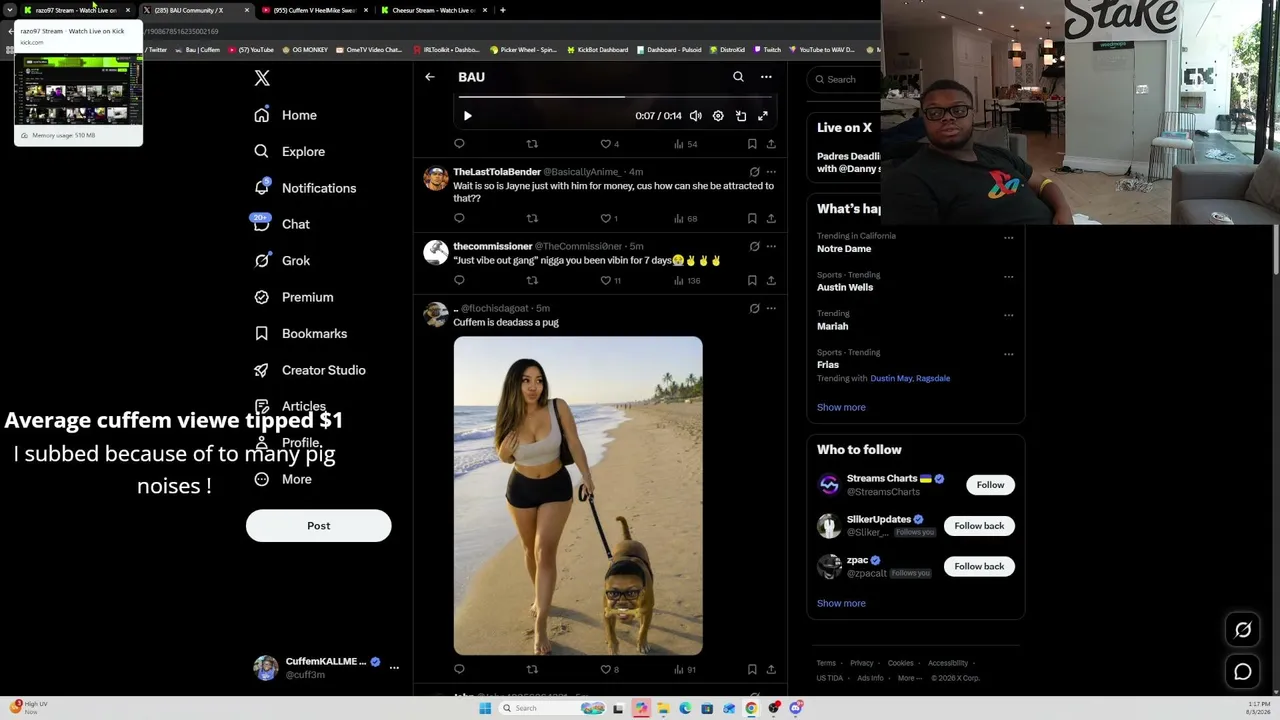The width and height of the screenshot is (1280, 720).
Task: Switch to Cuffem V HeelMike YouTube tab
Action: [x=314, y=10]
